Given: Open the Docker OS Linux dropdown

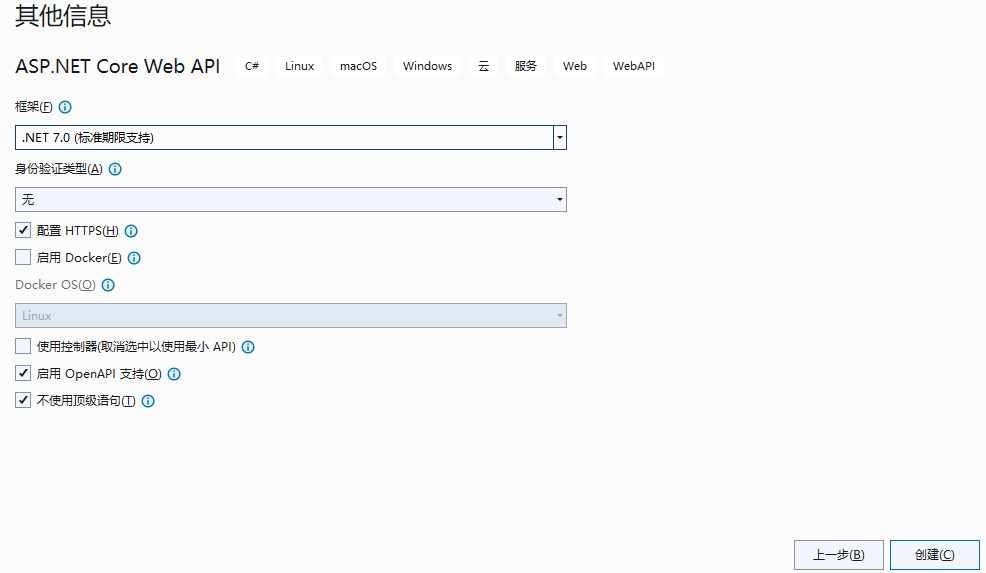Looking at the screenshot, I should pyautogui.click(x=290, y=315).
